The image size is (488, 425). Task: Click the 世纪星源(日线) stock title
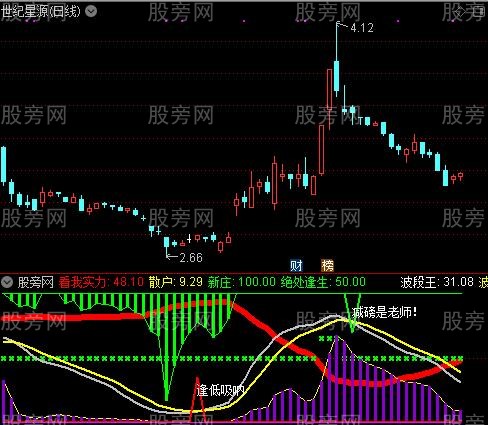[x=41, y=12]
